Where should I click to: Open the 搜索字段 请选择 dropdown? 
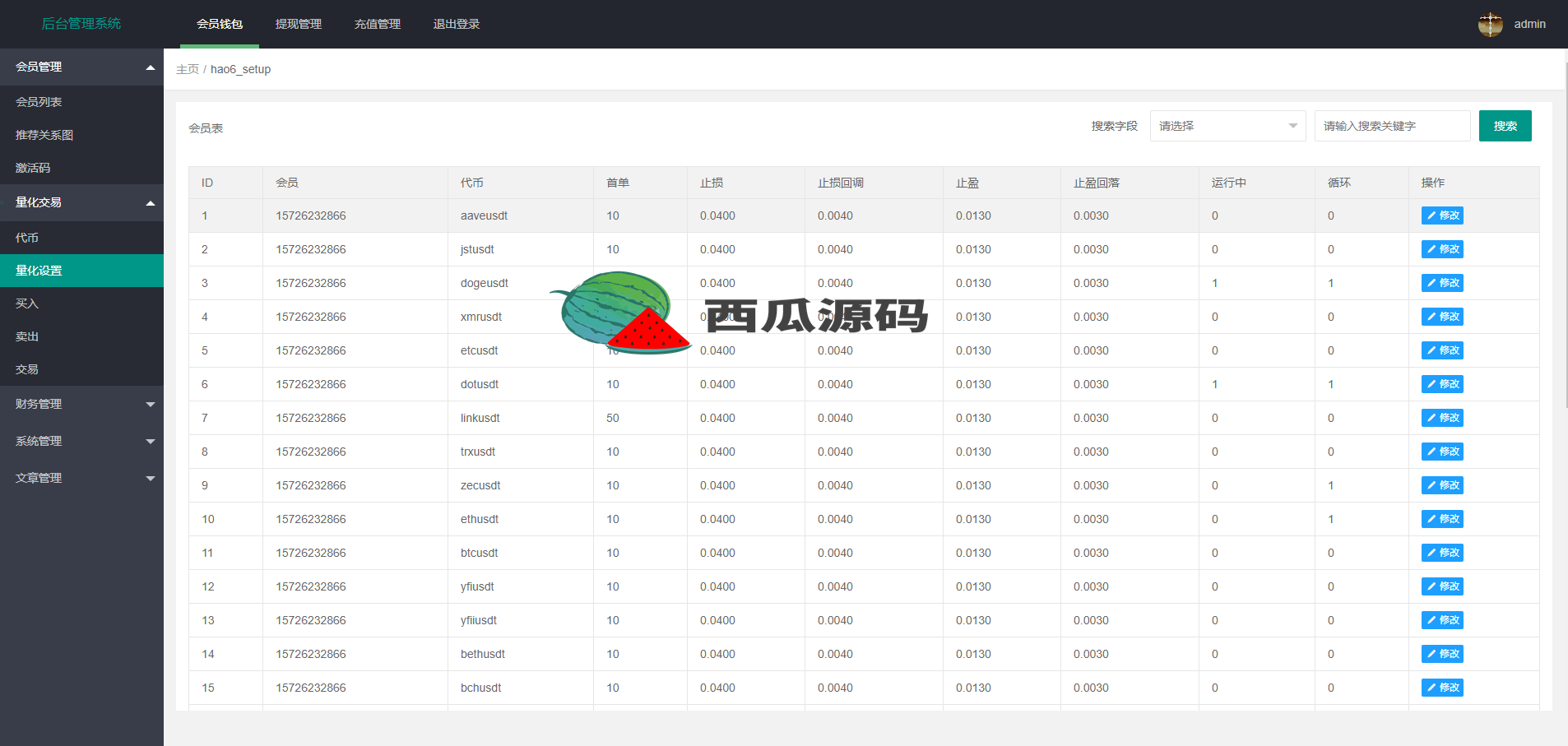click(x=1227, y=126)
